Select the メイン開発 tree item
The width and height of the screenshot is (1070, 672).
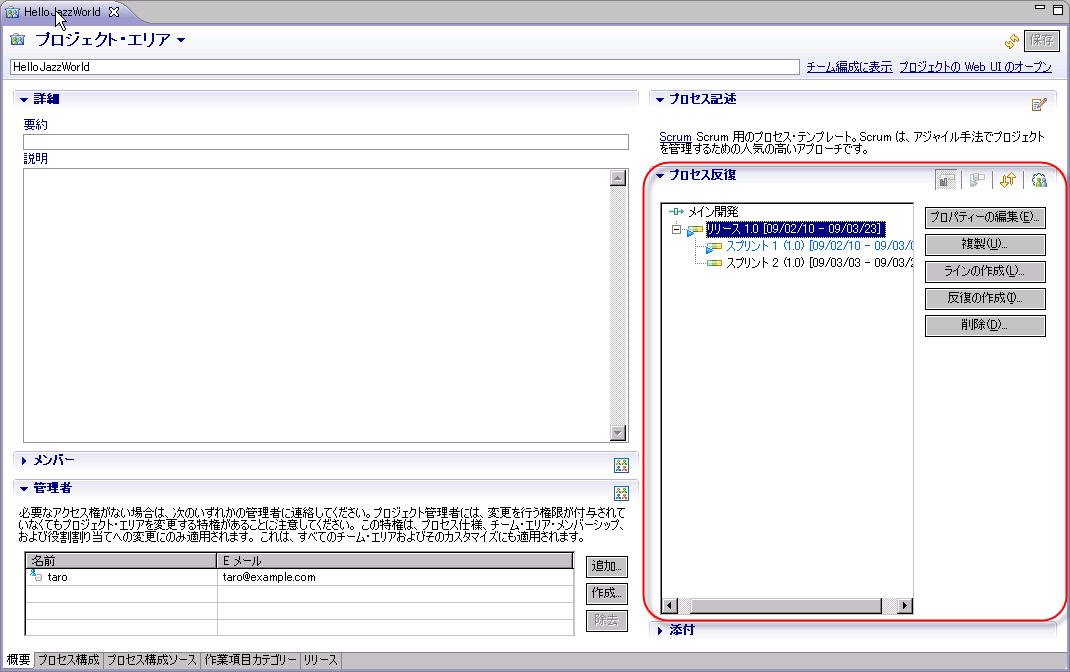tap(713, 211)
